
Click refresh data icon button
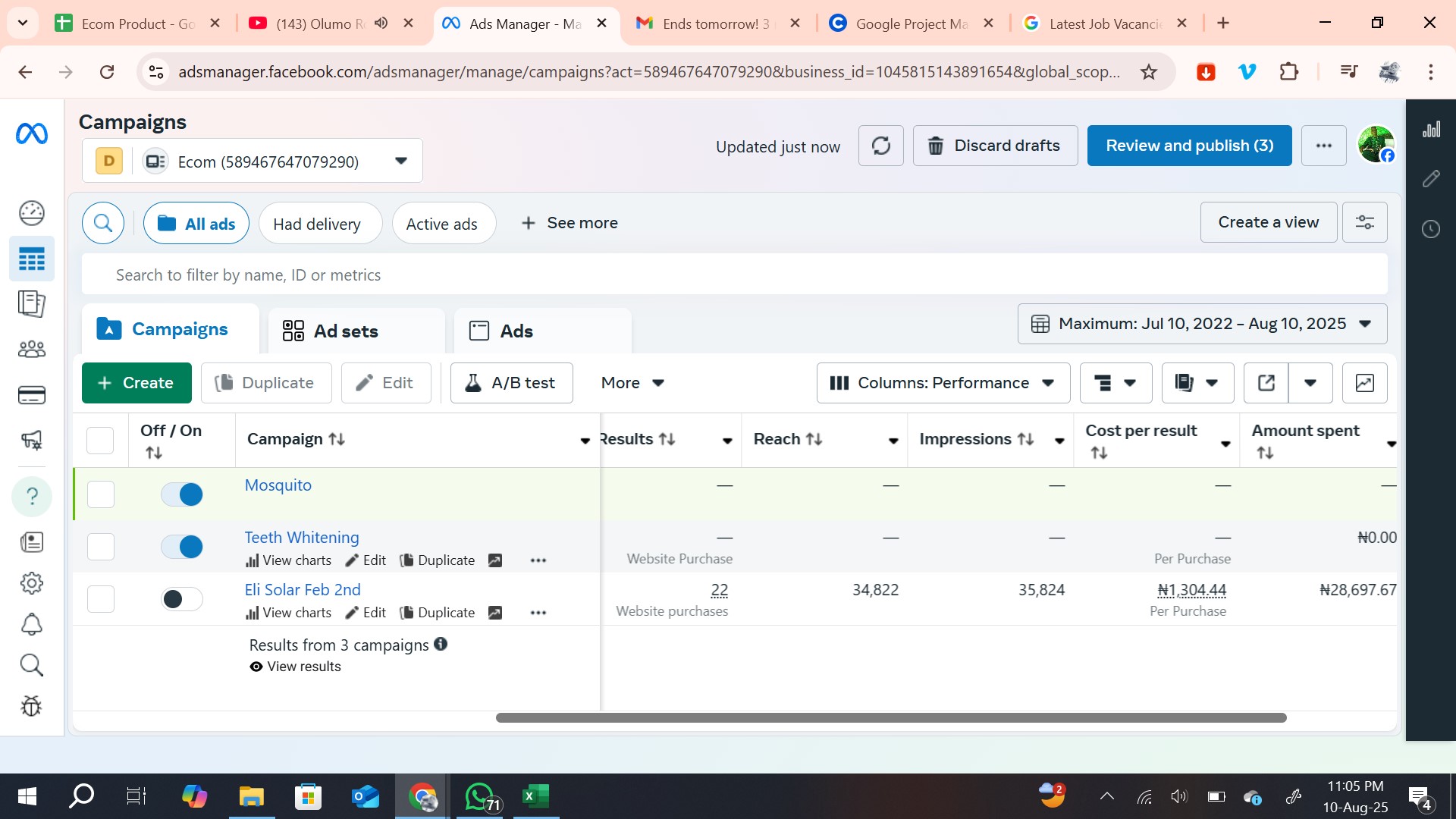point(880,146)
